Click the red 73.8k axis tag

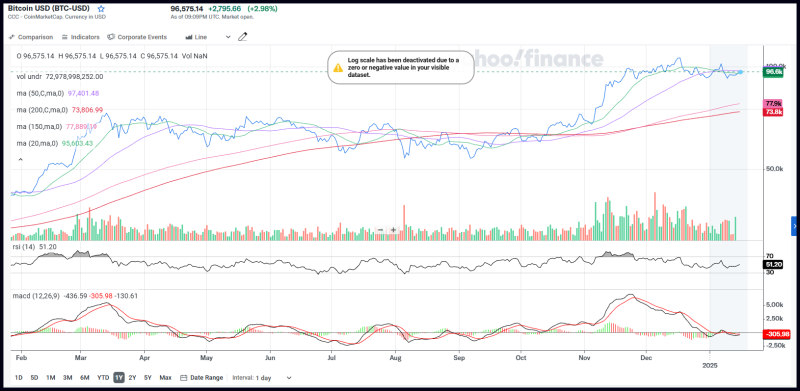(x=773, y=112)
